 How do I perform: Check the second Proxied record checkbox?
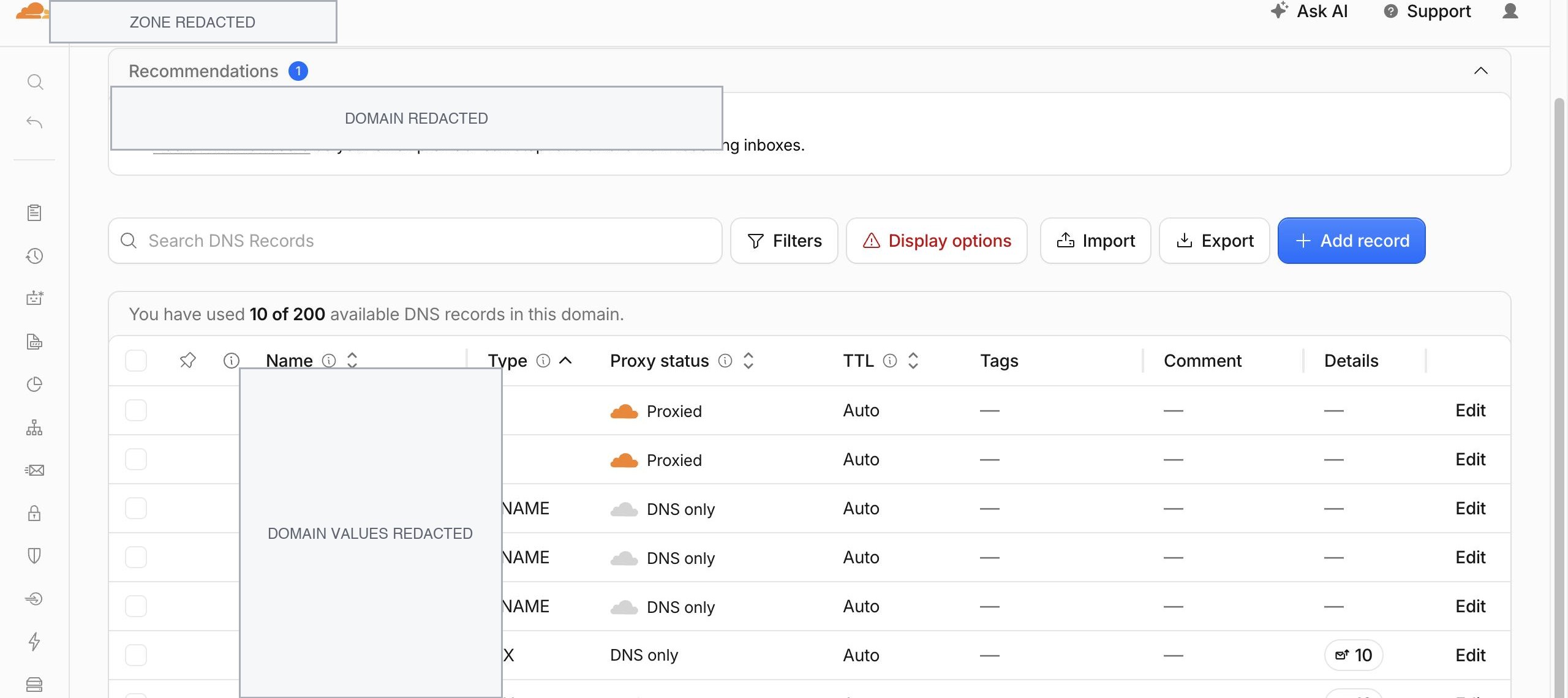136,459
